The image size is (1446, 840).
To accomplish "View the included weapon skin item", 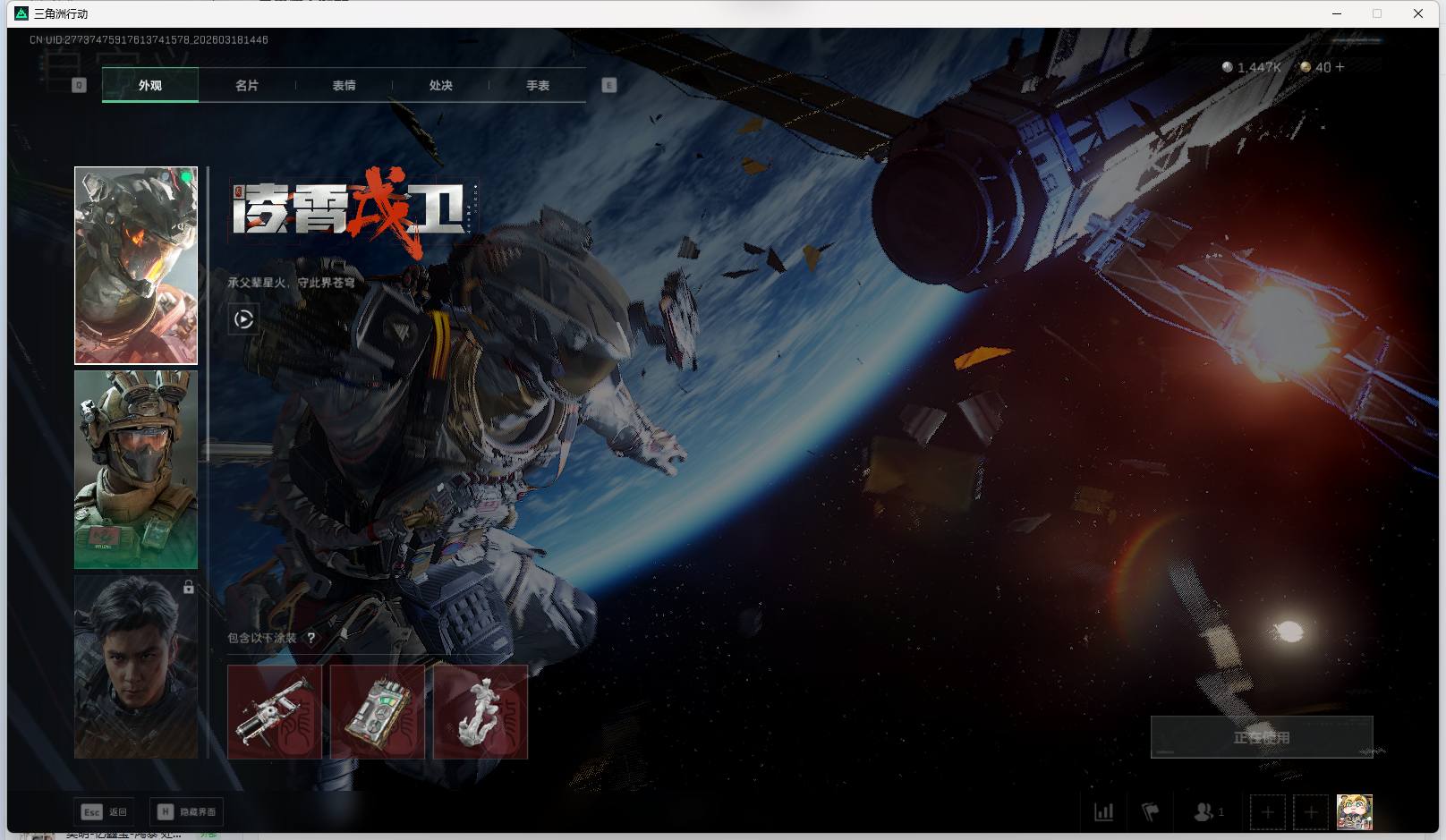I will (275, 711).
